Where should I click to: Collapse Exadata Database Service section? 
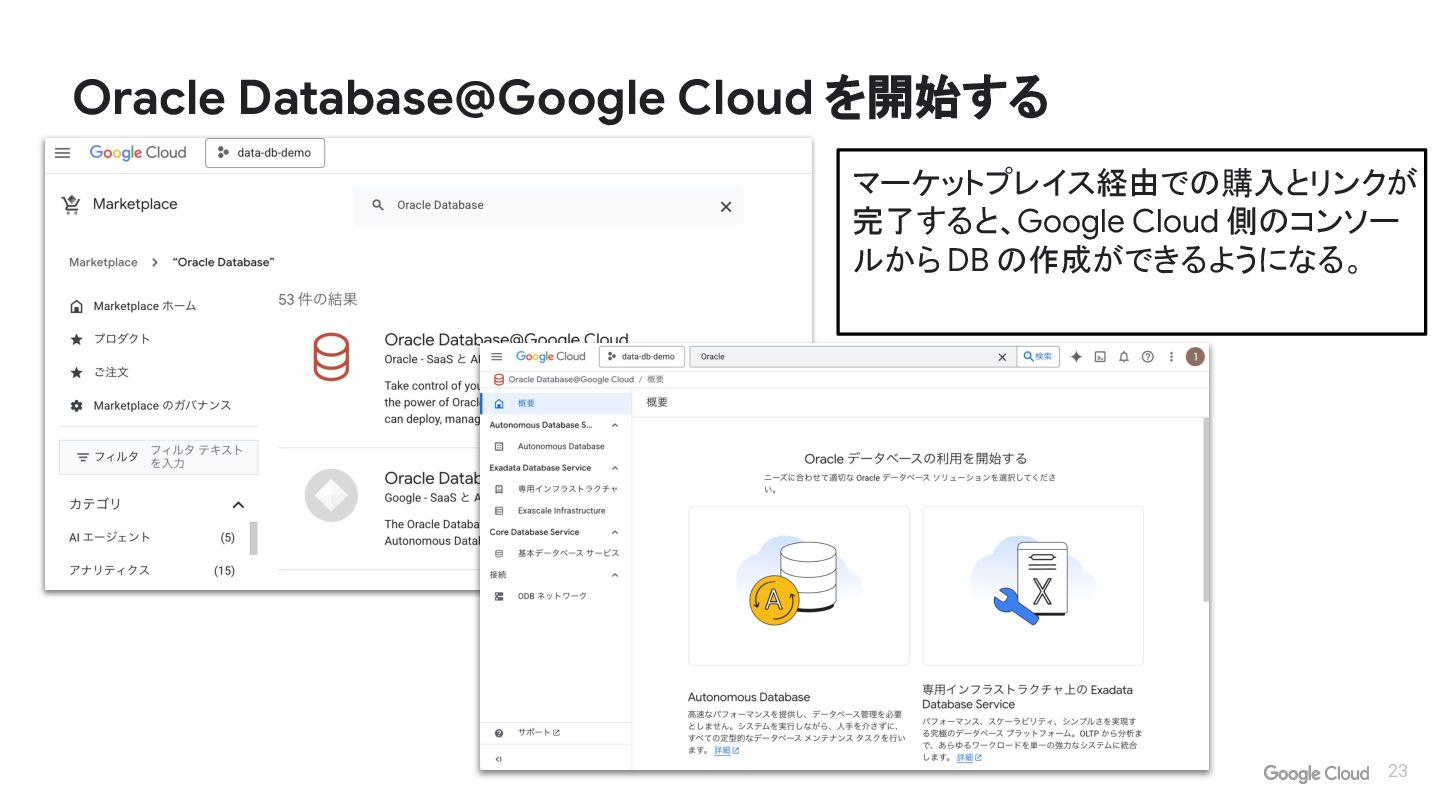point(614,468)
